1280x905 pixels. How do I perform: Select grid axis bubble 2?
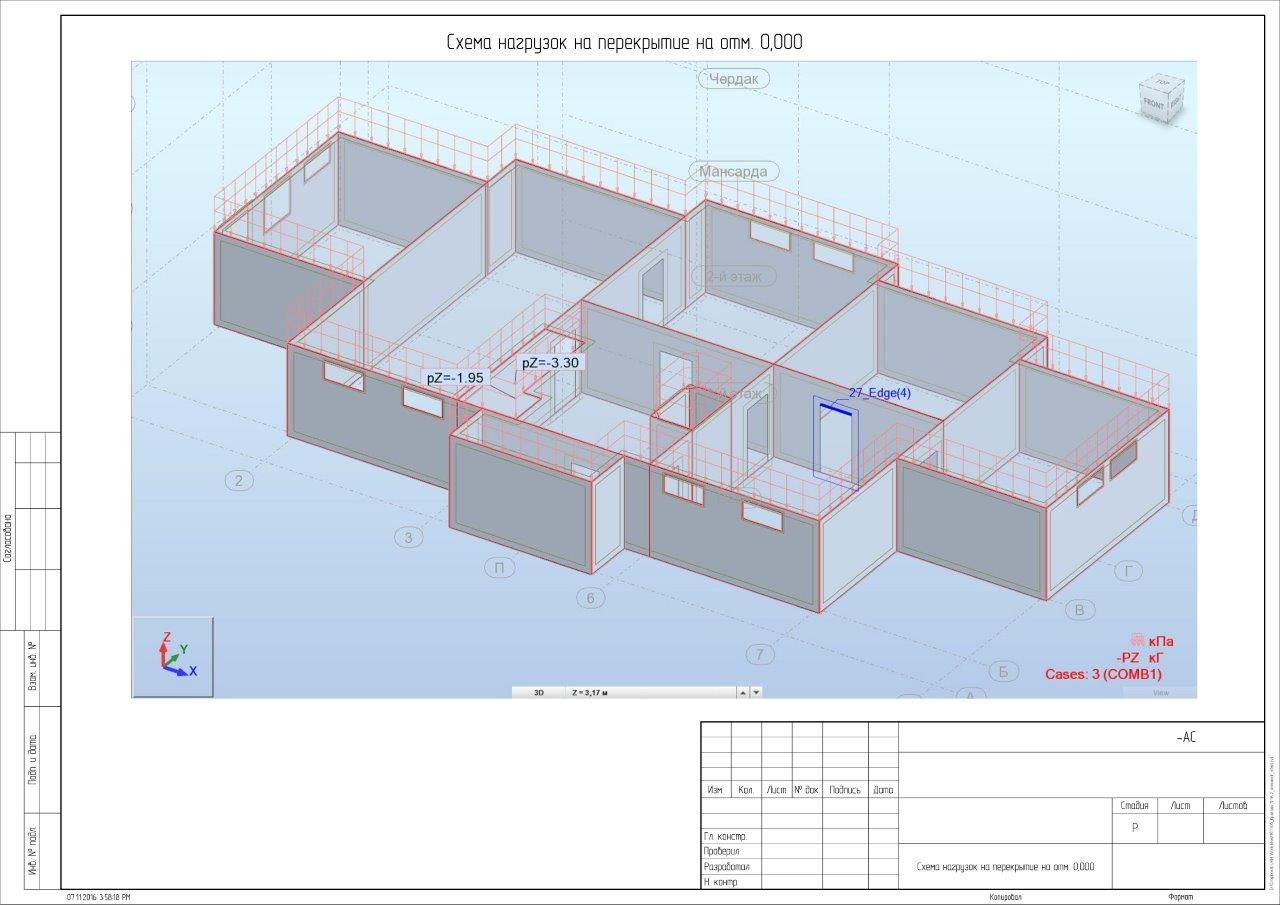pyautogui.click(x=238, y=481)
